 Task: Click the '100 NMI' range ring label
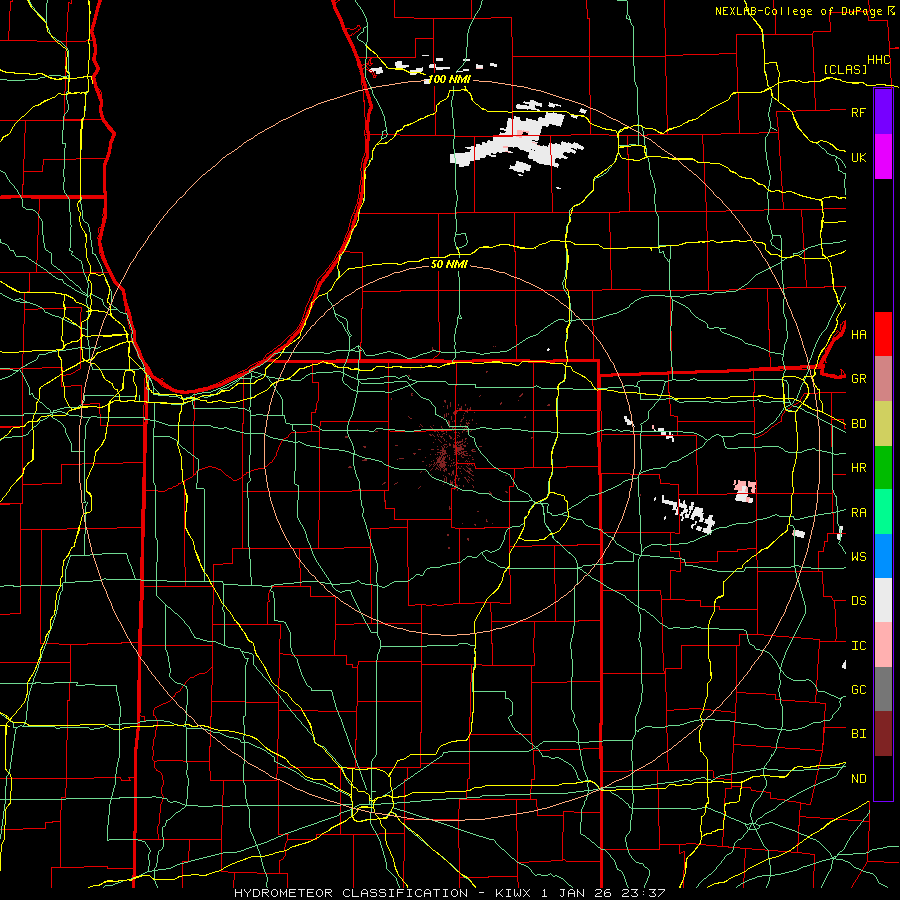[x=449, y=79]
